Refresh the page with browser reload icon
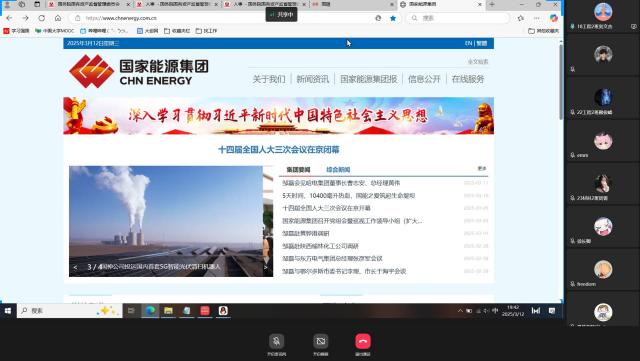640x361 pixels. (42, 18)
